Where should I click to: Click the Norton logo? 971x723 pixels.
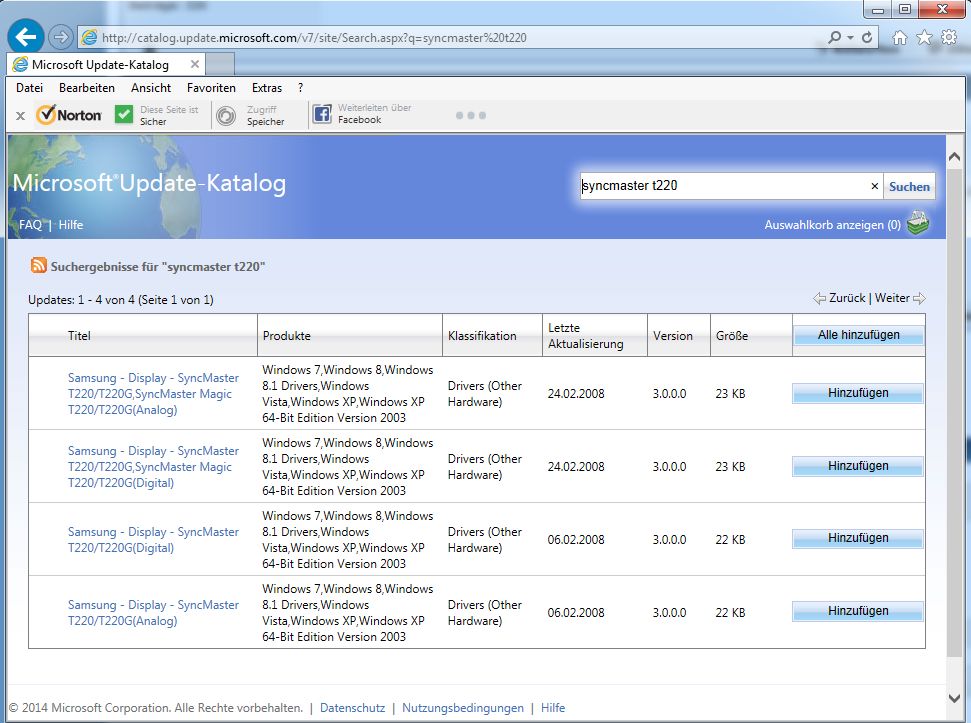69,115
